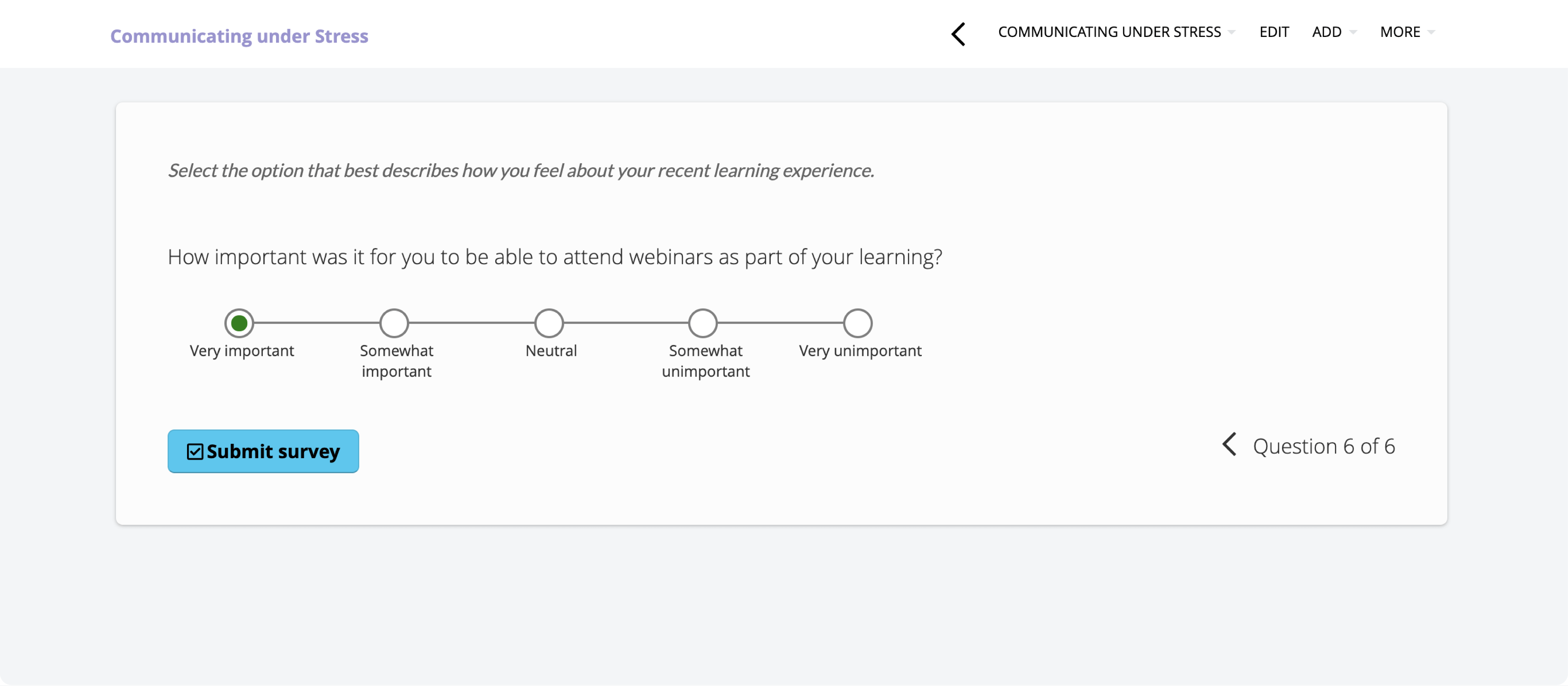The width and height of the screenshot is (1568, 686).
Task: Click the Very important label text
Action: [x=242, y=351]
